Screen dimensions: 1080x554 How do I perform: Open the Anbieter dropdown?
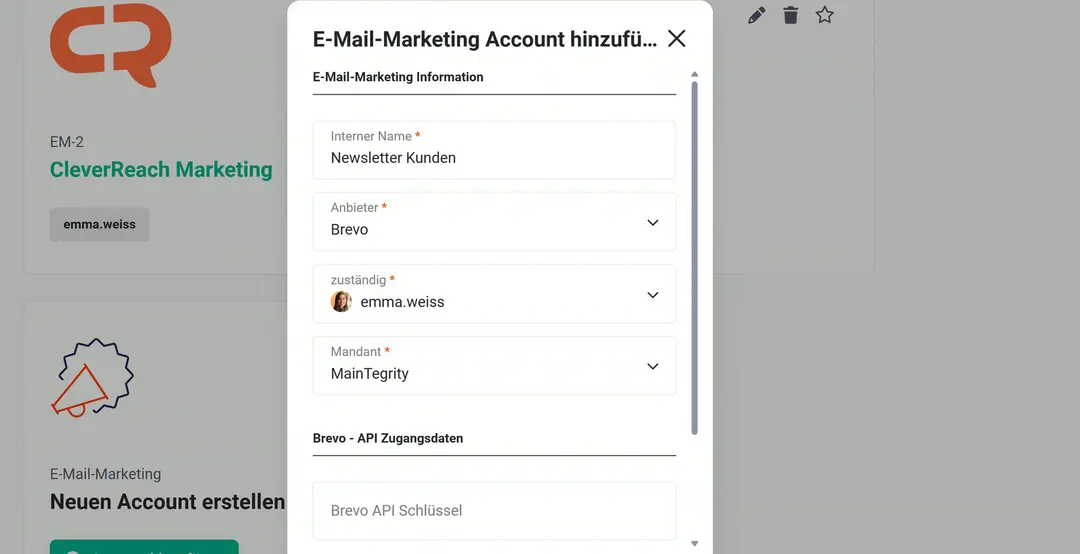[x=494, y=222]
